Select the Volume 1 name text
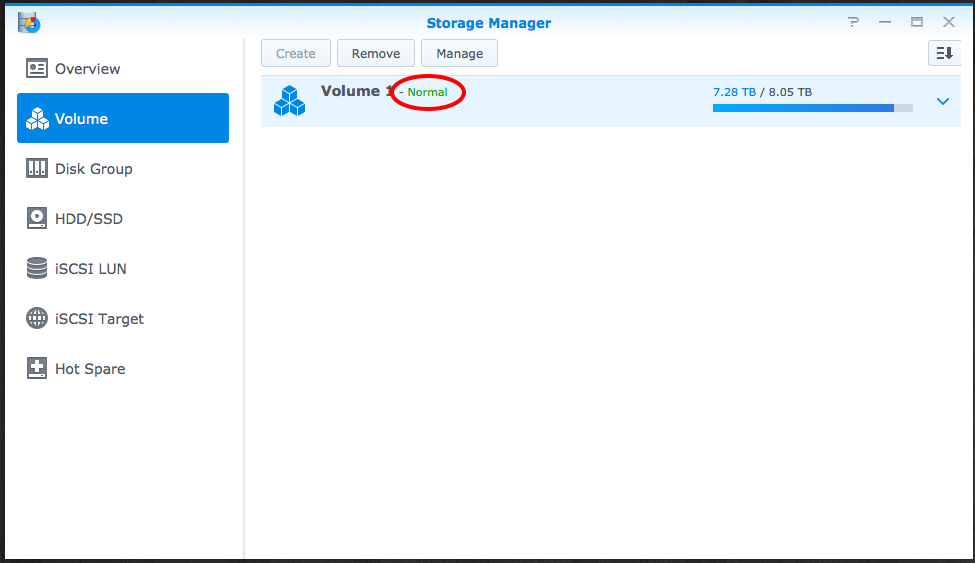Image resolution: width=975 pixels, height=563 pixels. 357,91
